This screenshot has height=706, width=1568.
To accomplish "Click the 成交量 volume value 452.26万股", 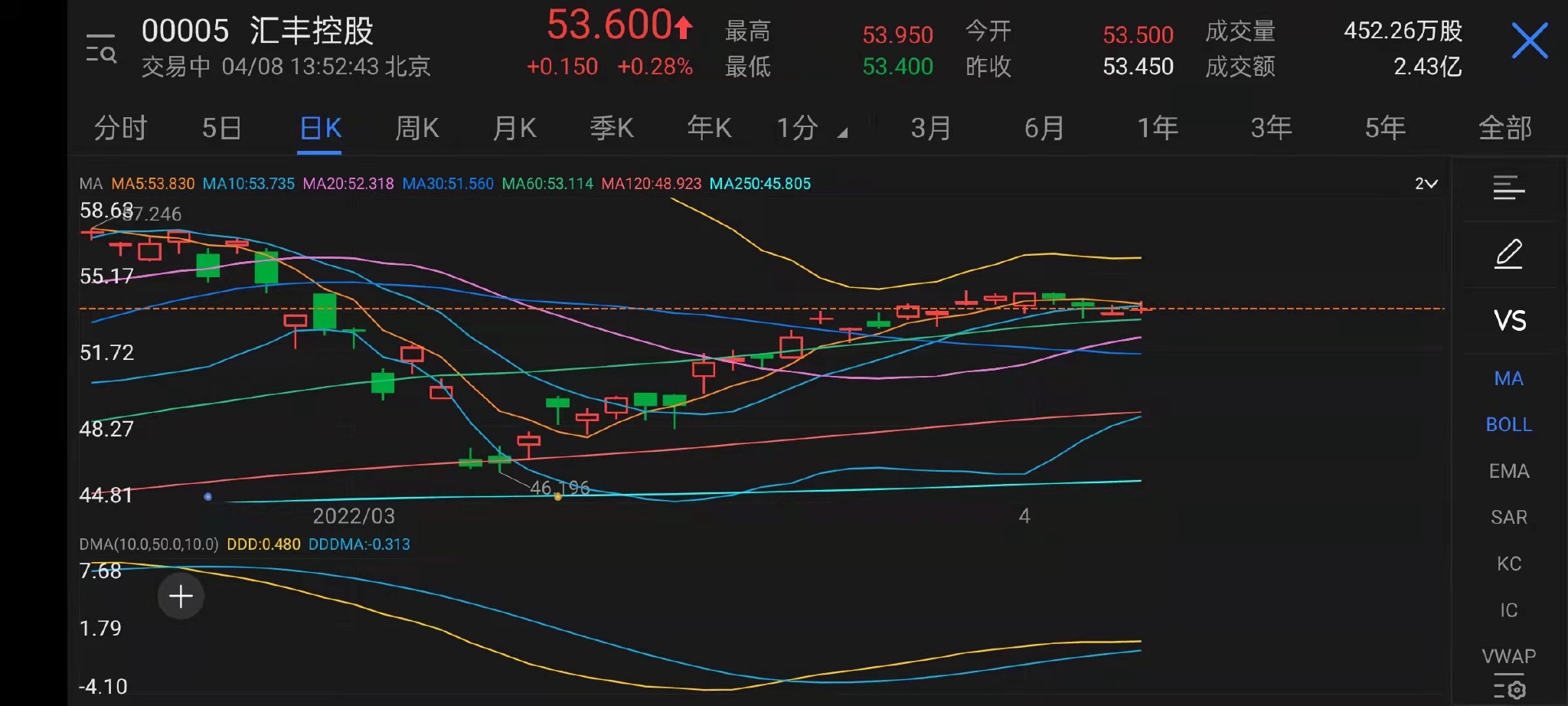I will pos(1403,31).
